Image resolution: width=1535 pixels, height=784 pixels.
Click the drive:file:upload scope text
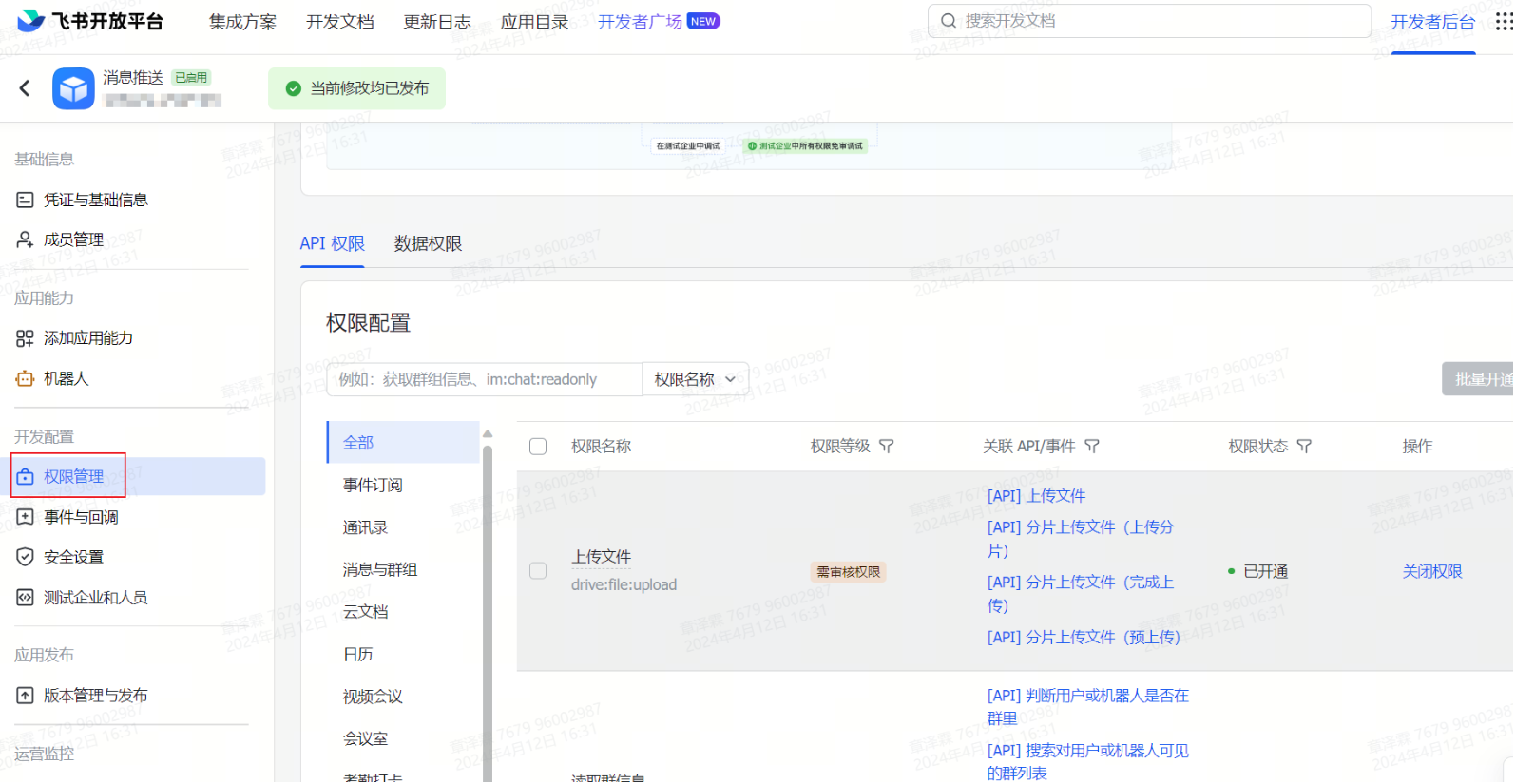click(x=624, y=584)
